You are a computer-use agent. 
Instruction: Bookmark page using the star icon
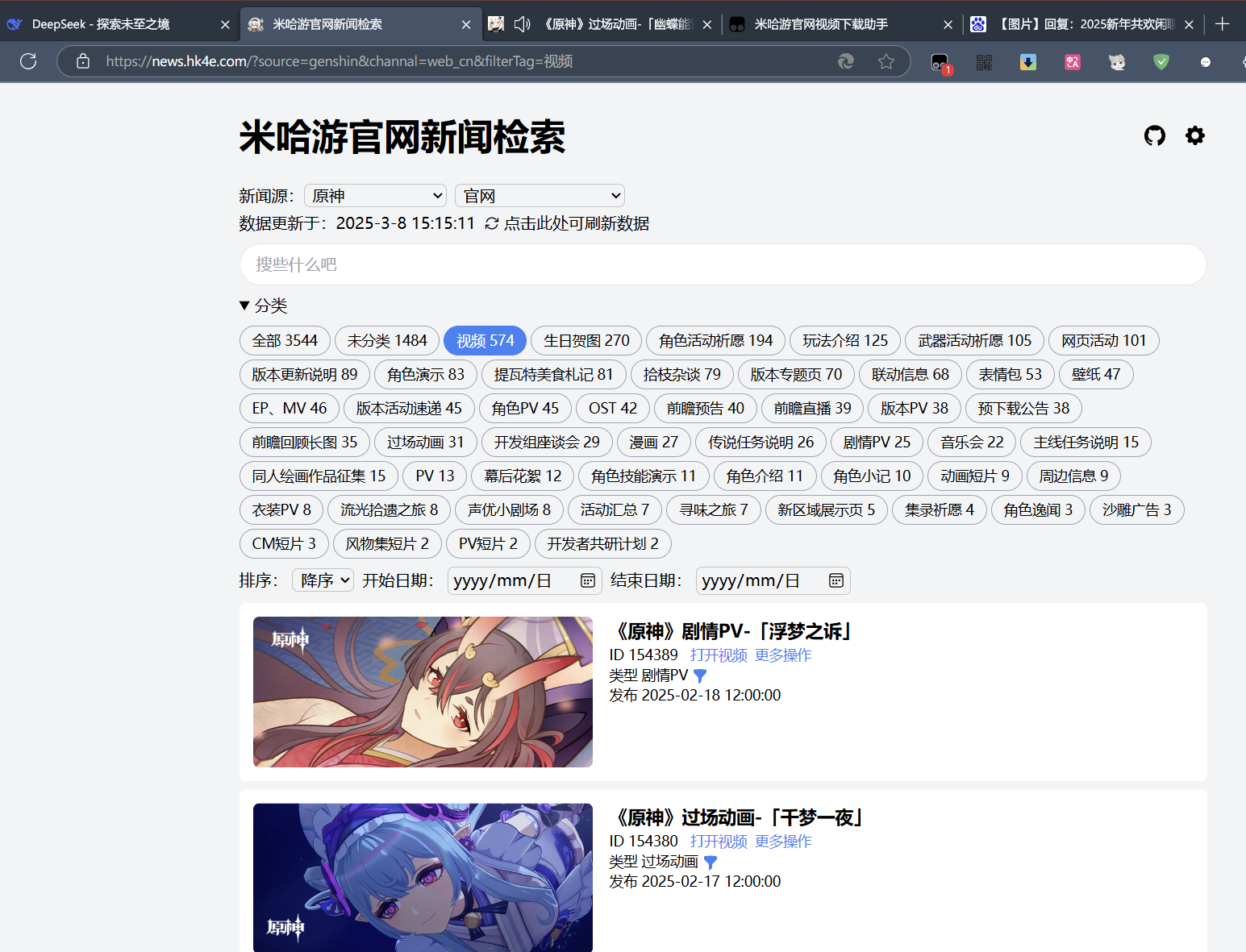(x=886, y=61)
